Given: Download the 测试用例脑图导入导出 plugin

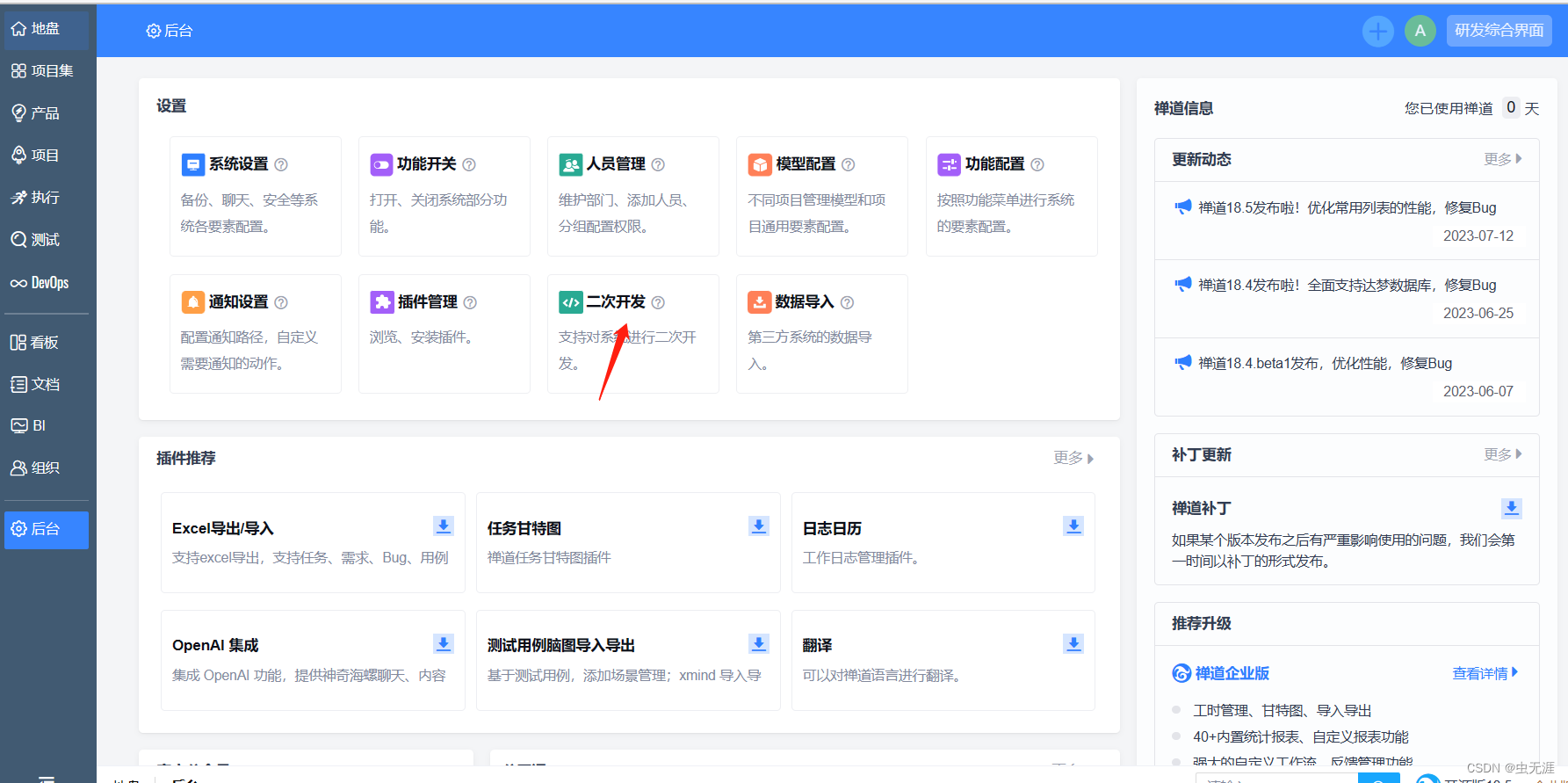Looking at the screenshot, I should [x=759, y=644].
